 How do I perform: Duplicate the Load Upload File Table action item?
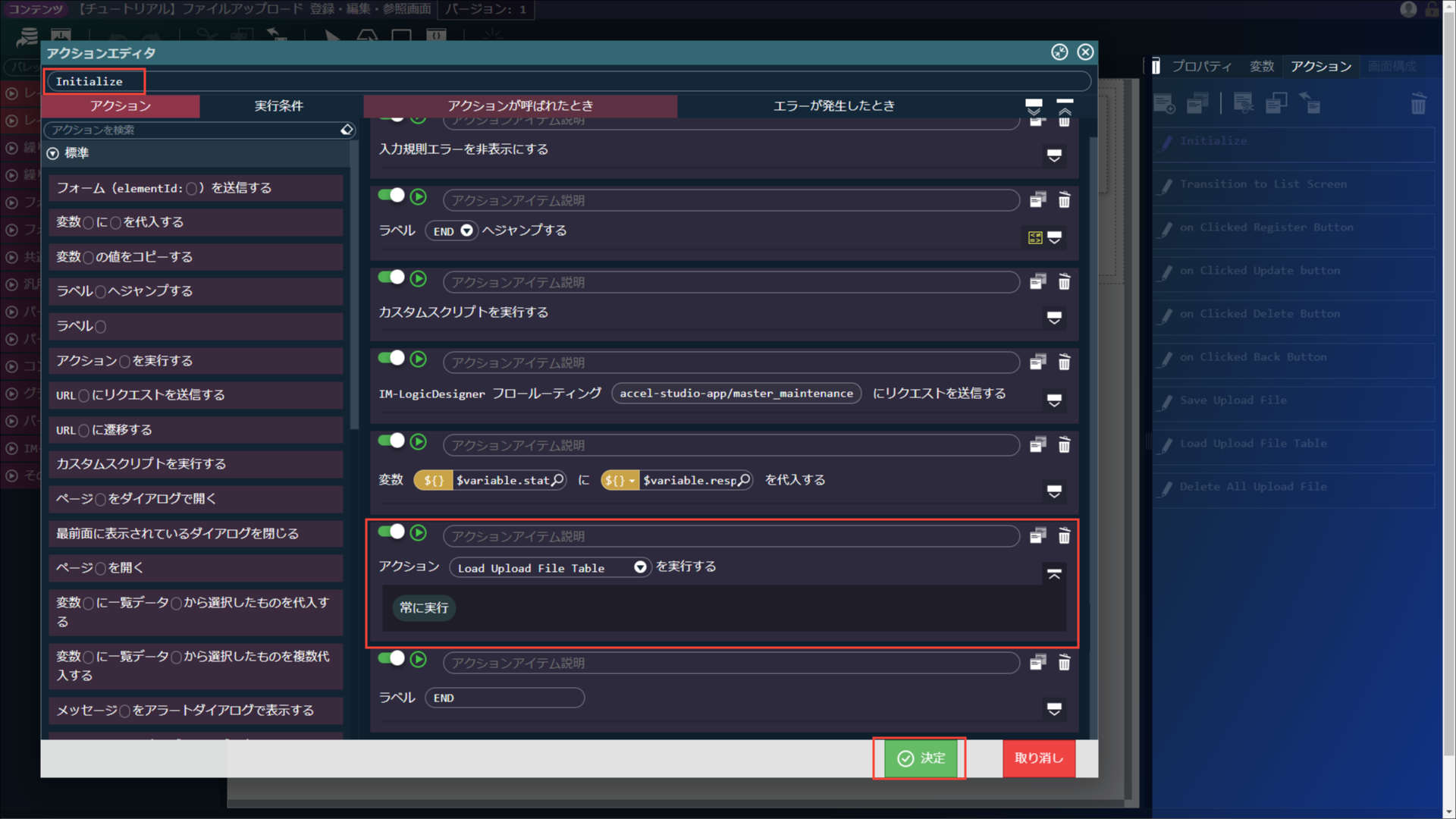click(x=1037, y=535)
